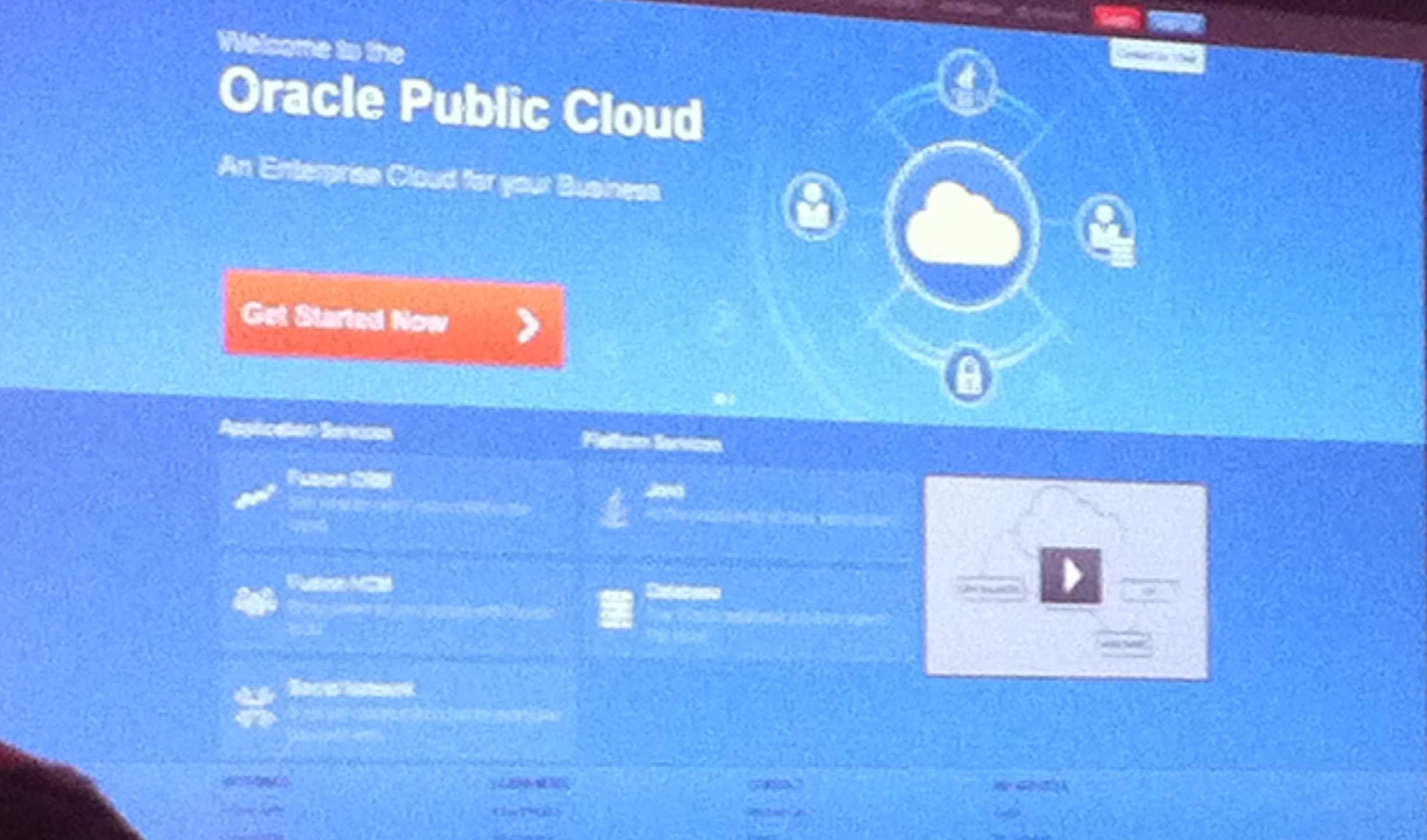This screenshot has width=1427, height=840.
Task: Play the video in the thumbnail
Action: [1070, 575]
